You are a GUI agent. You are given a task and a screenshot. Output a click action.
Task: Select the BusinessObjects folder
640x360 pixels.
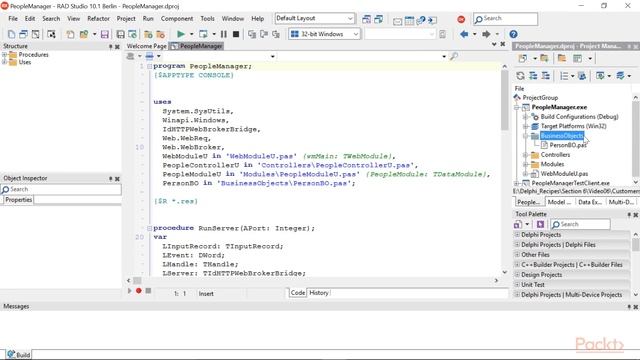[562, 136]
